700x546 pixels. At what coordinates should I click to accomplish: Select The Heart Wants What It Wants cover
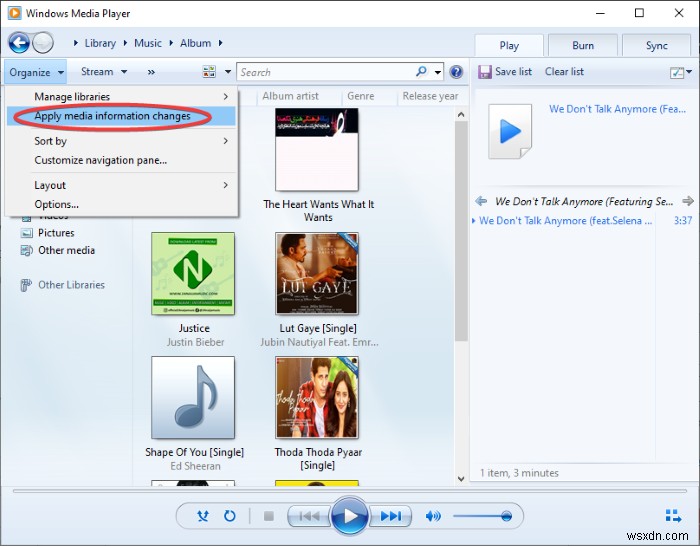click(317, 150)
